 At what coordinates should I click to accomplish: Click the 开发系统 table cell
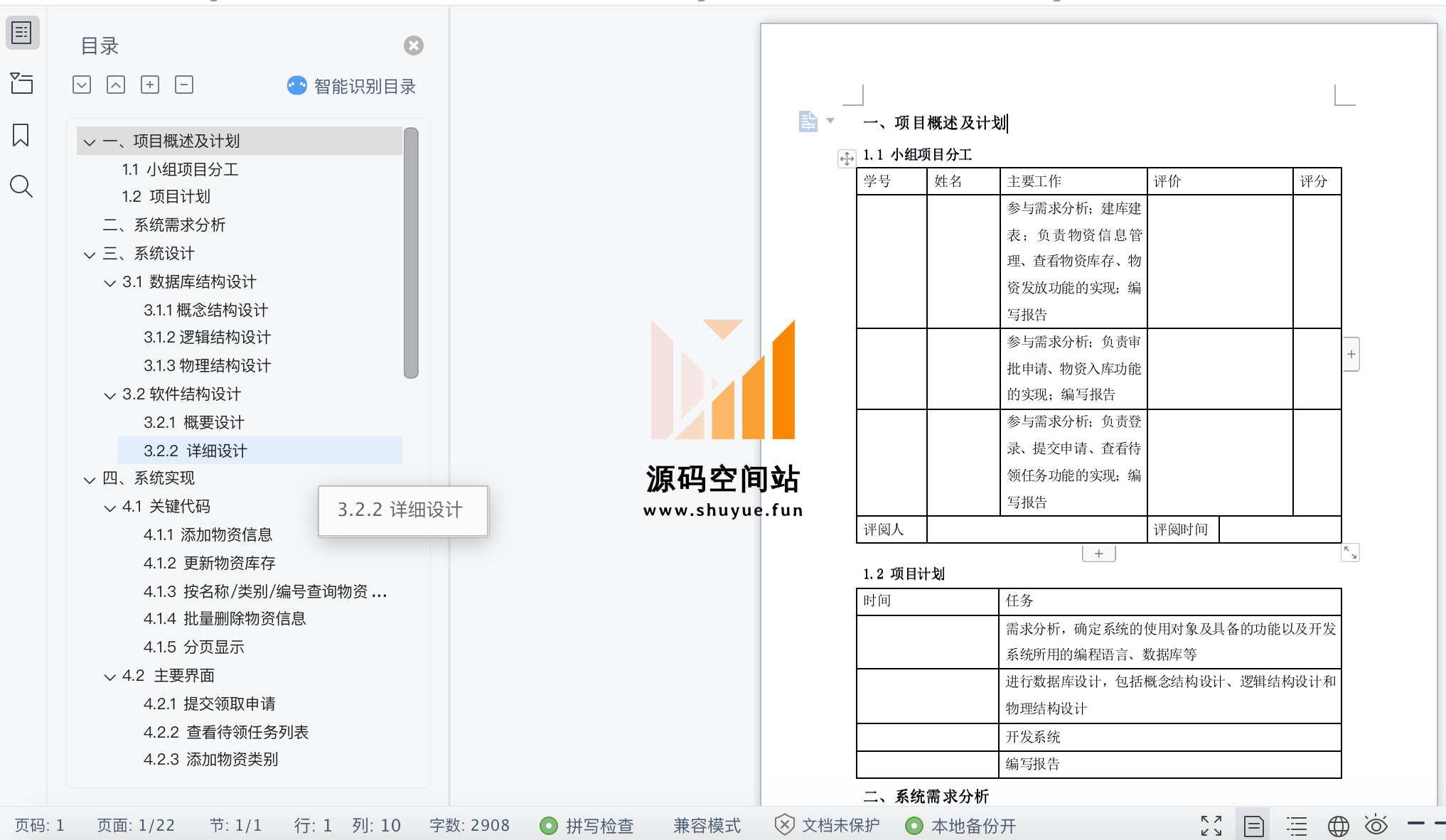click(x=1170, y=737)
